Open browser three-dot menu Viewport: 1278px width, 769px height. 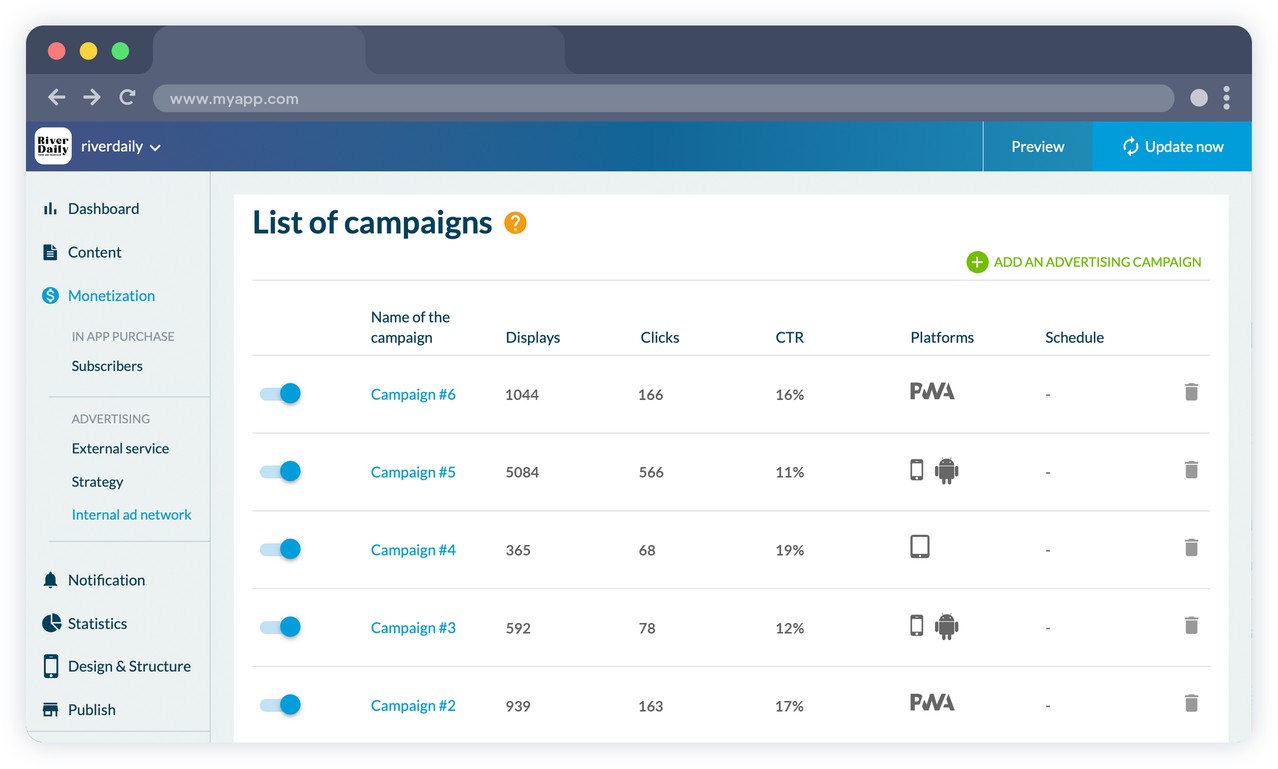(x=1226, y=97)
